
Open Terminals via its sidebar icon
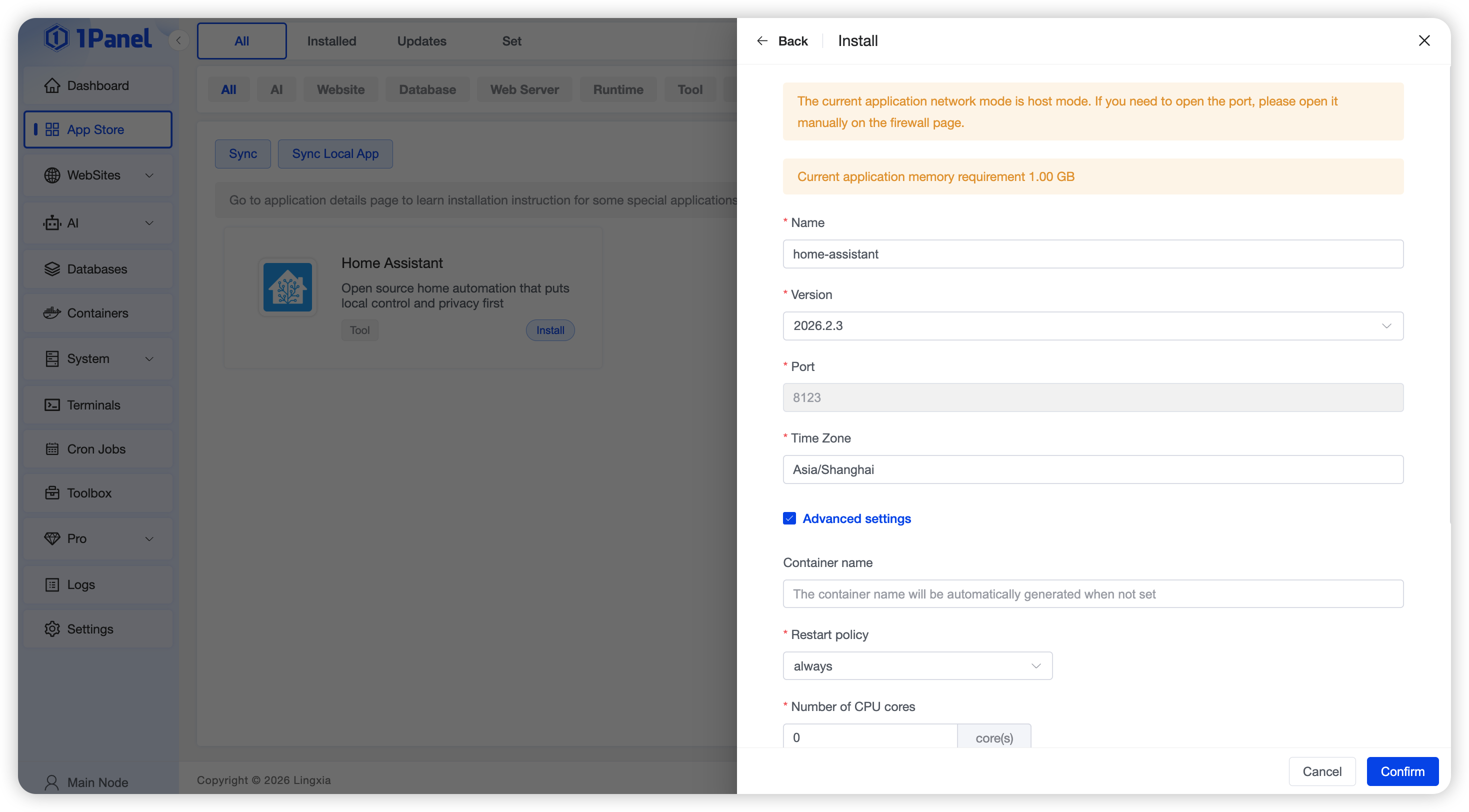click(52, 405)
